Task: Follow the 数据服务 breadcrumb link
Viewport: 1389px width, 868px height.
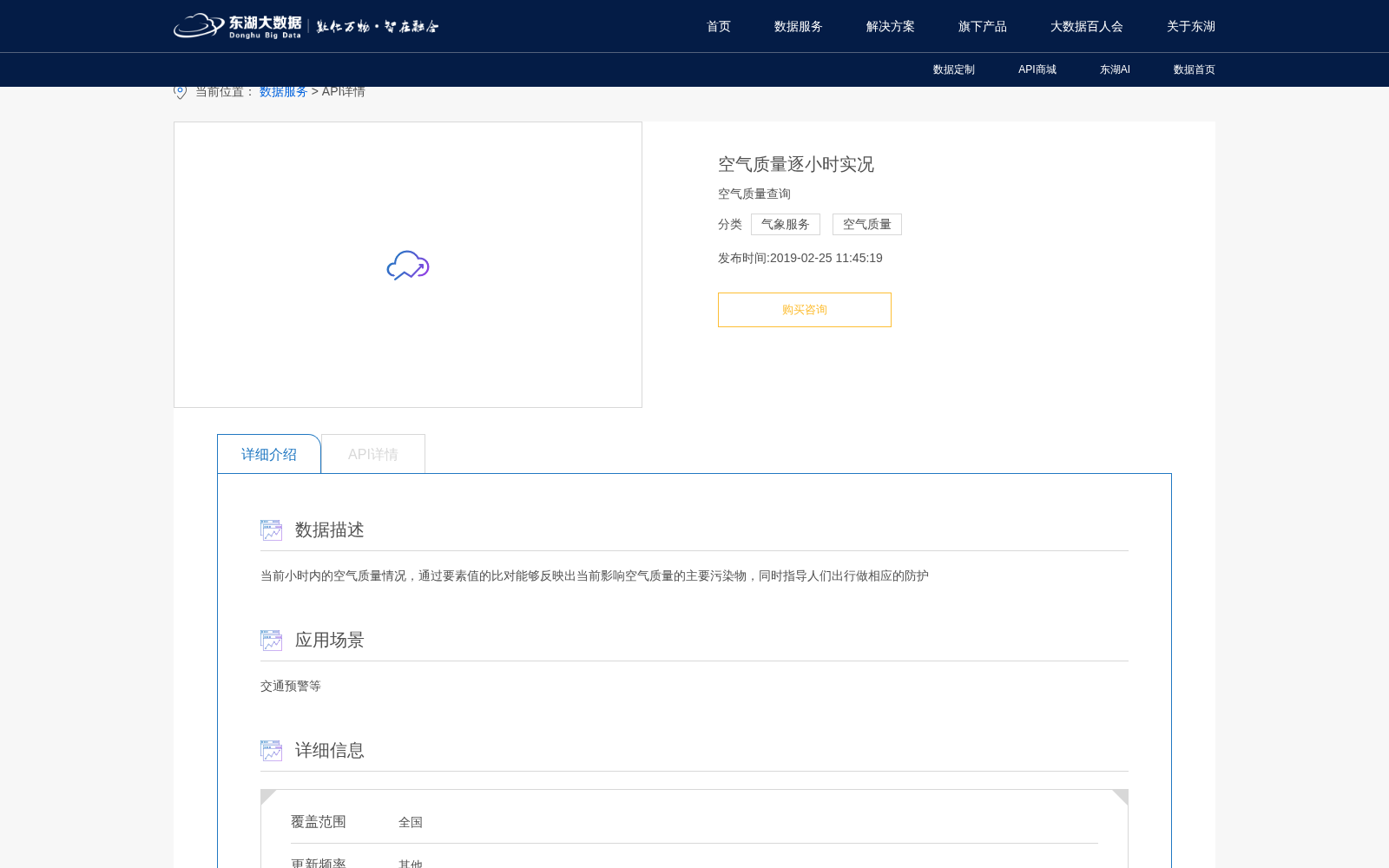Action: pyautogui.click(x=284, y=92)
